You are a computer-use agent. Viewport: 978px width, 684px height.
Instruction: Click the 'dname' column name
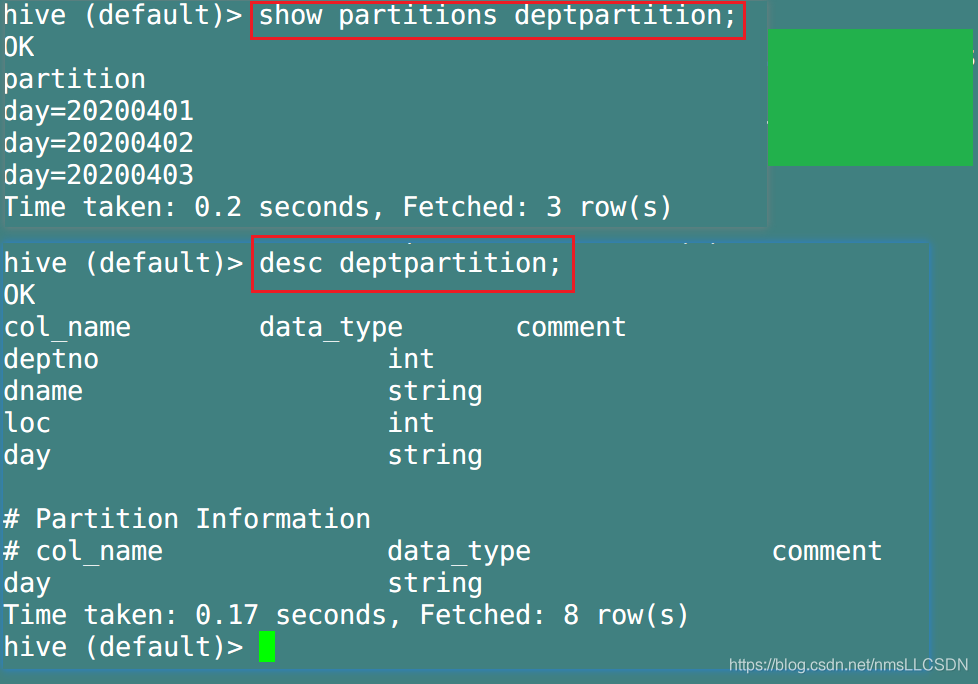pyautogui.click(x=43, y=392)
